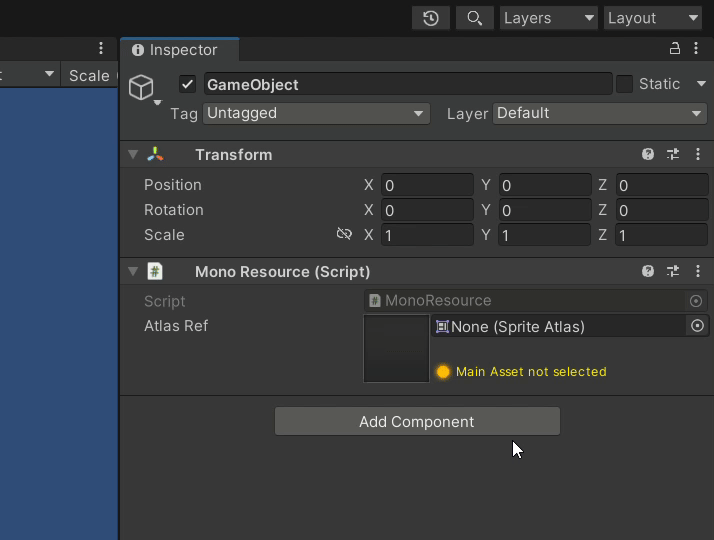Edit Position X field
Image resolution: width=714 pixels, height=540 pixels.
click(x=427, y=185)
